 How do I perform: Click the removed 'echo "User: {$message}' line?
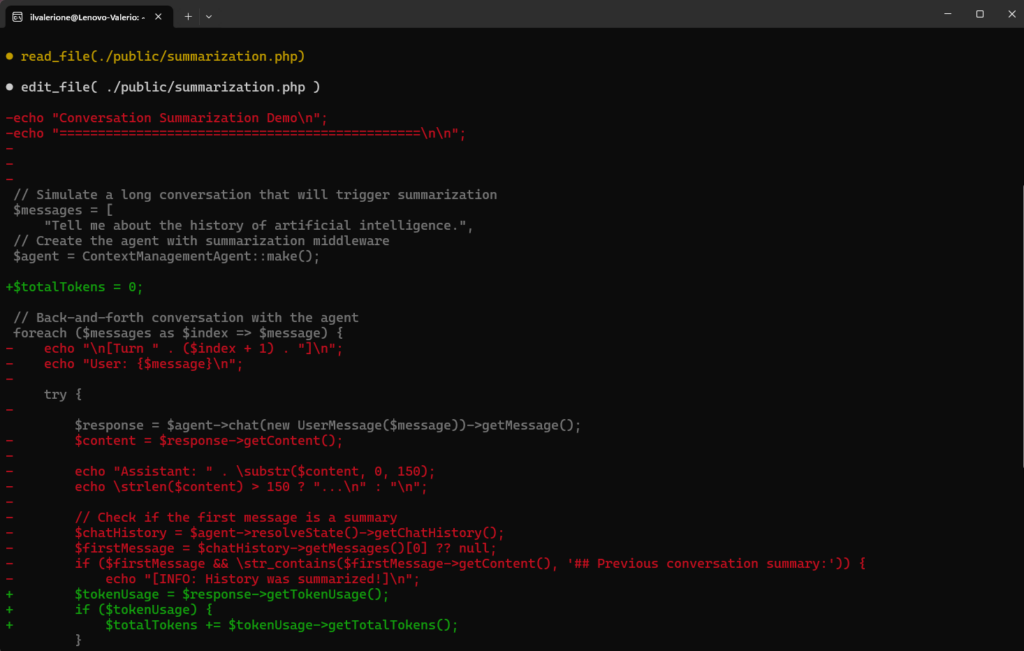point(143,364)
